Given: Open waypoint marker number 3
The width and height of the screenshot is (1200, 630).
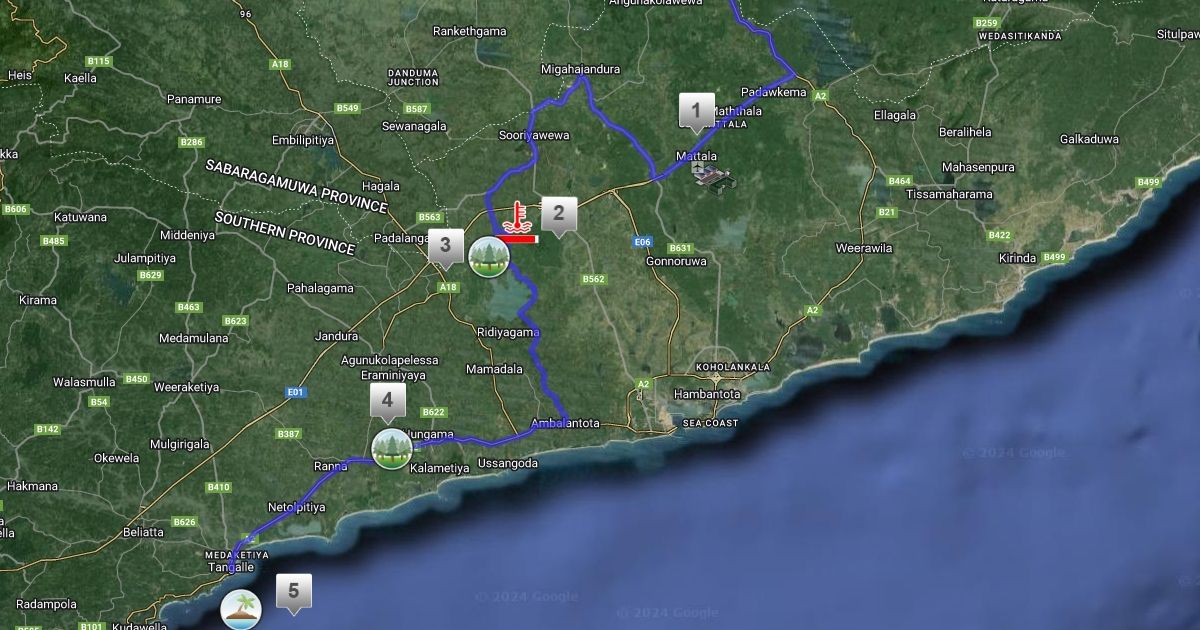Looking at the screenshot, I should [445, 246].
